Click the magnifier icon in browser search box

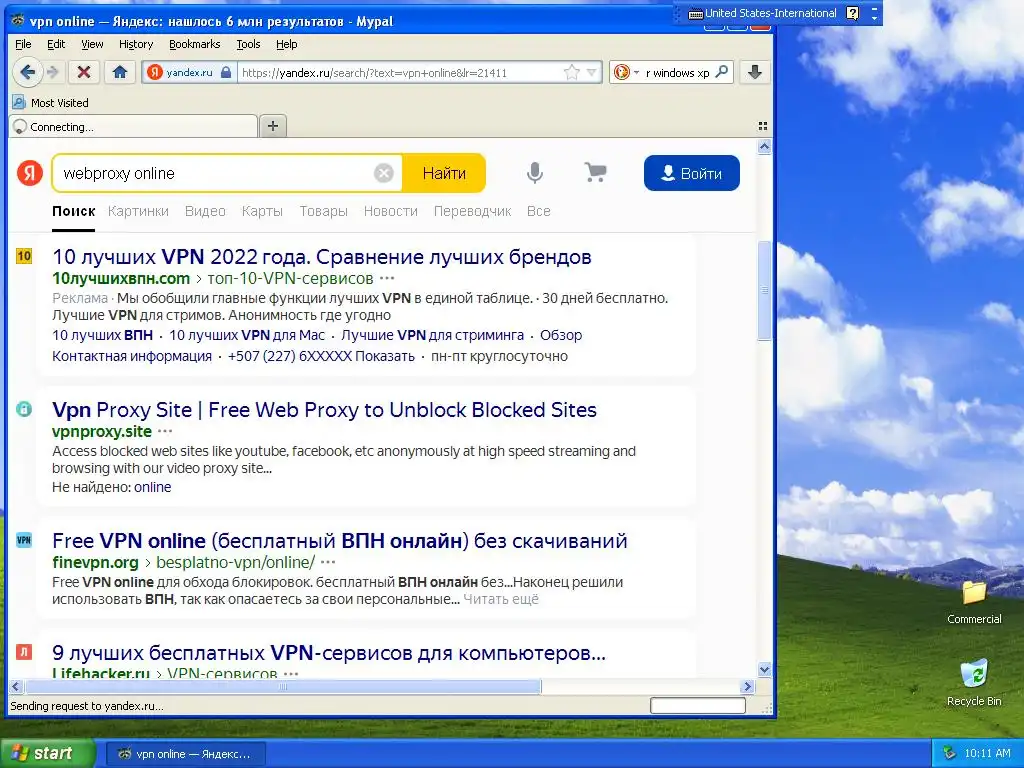click(722, 72)
